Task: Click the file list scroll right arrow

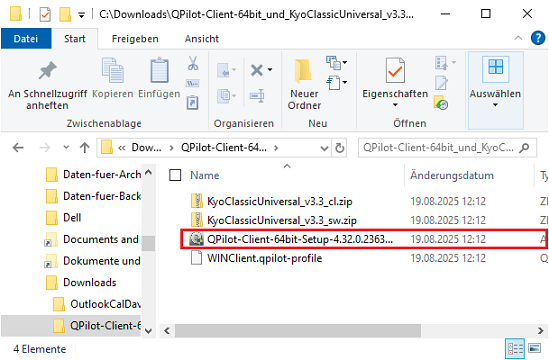Action: [x=541, y=331]
